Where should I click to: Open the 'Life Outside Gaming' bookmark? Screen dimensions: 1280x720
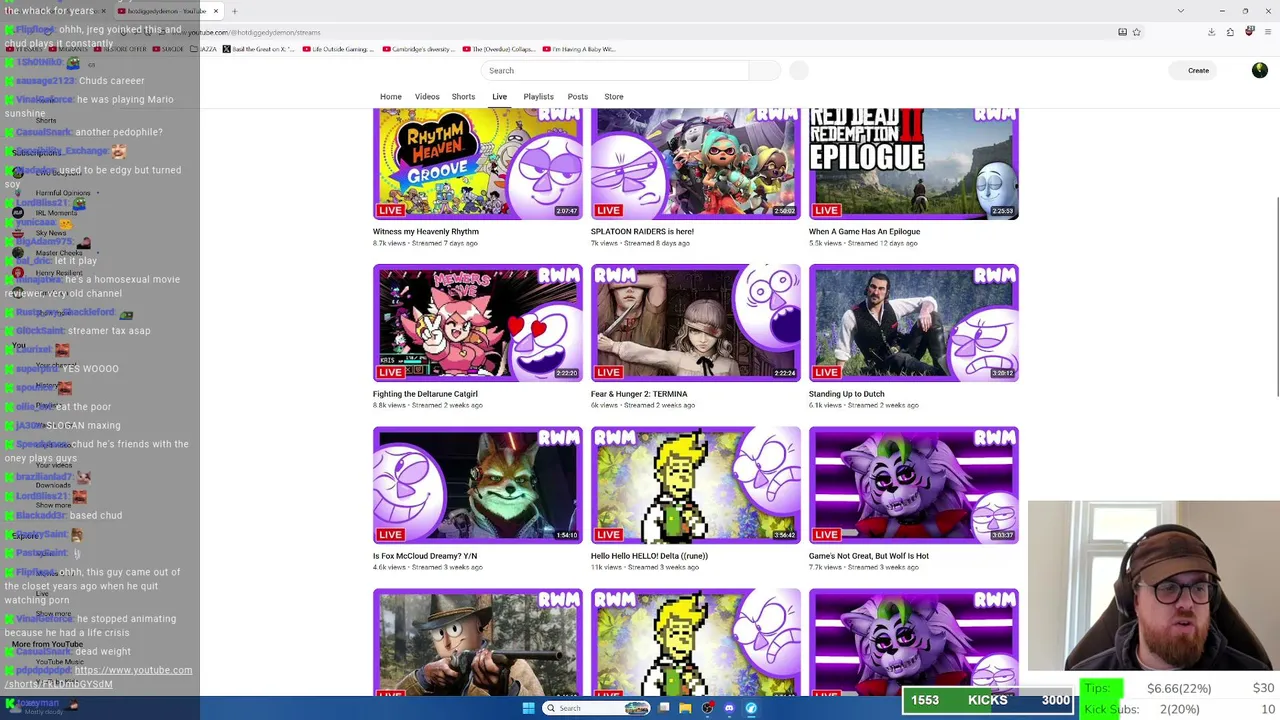tap(340, 49)
